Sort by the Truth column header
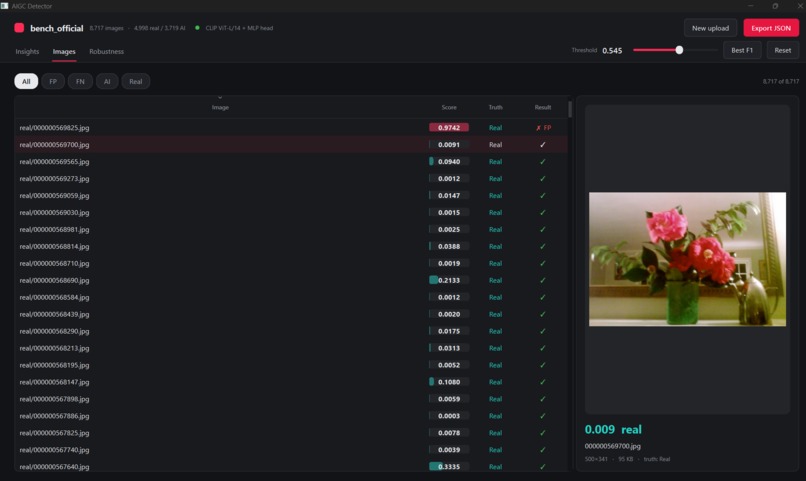Image resolution: width=806 pixels, height=481 pixels. tap(496, 107)
